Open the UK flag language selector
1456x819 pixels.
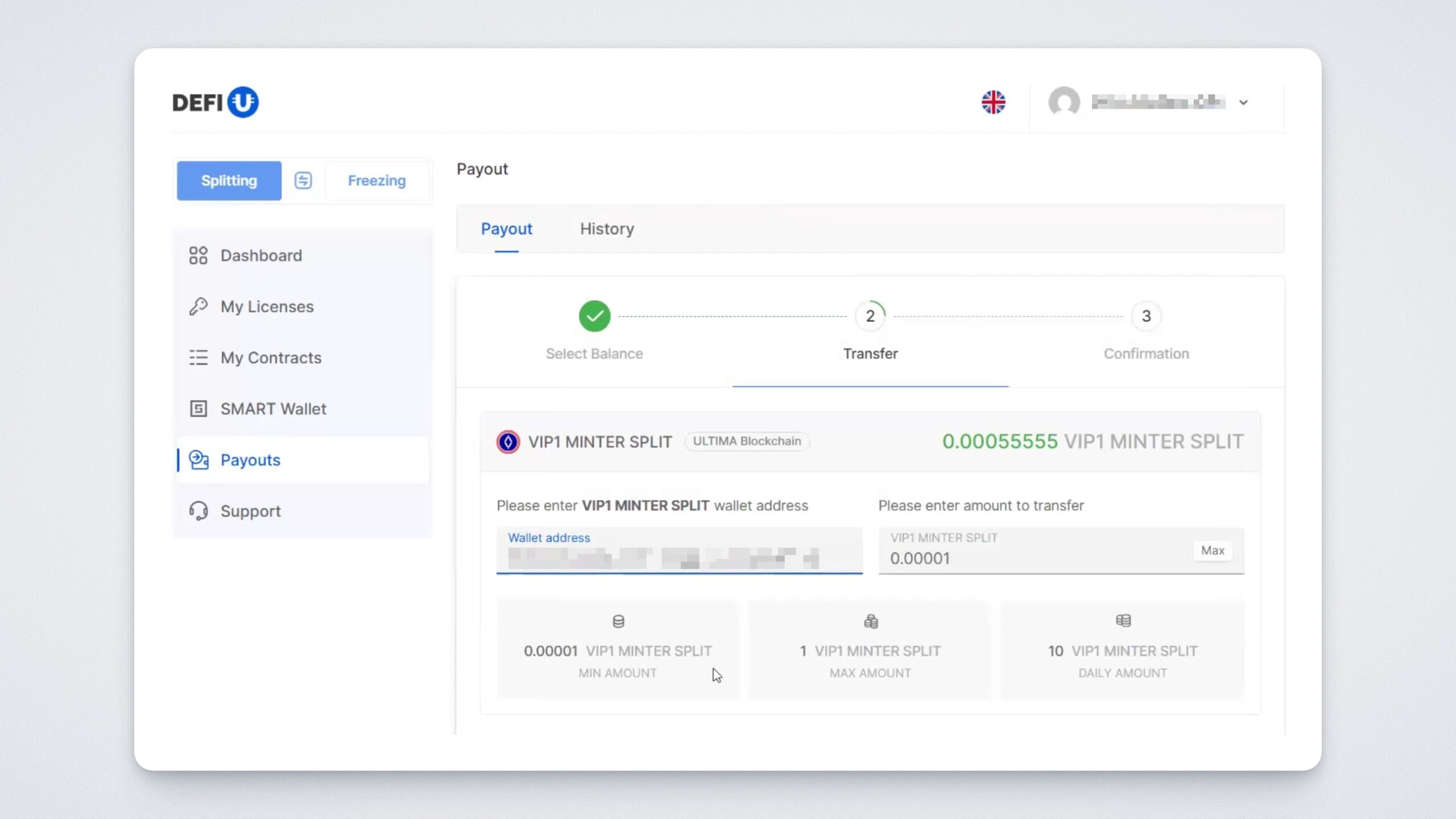993,102
